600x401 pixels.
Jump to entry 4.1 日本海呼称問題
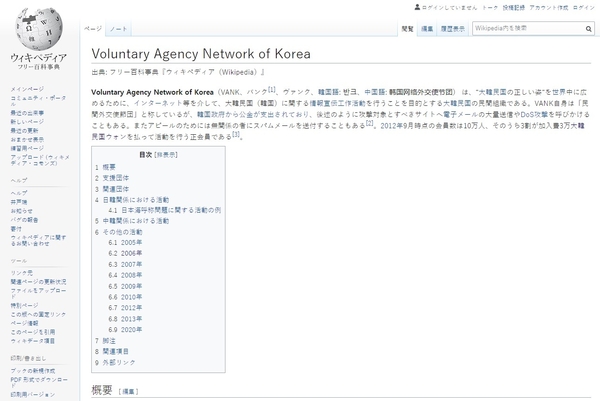165,210
